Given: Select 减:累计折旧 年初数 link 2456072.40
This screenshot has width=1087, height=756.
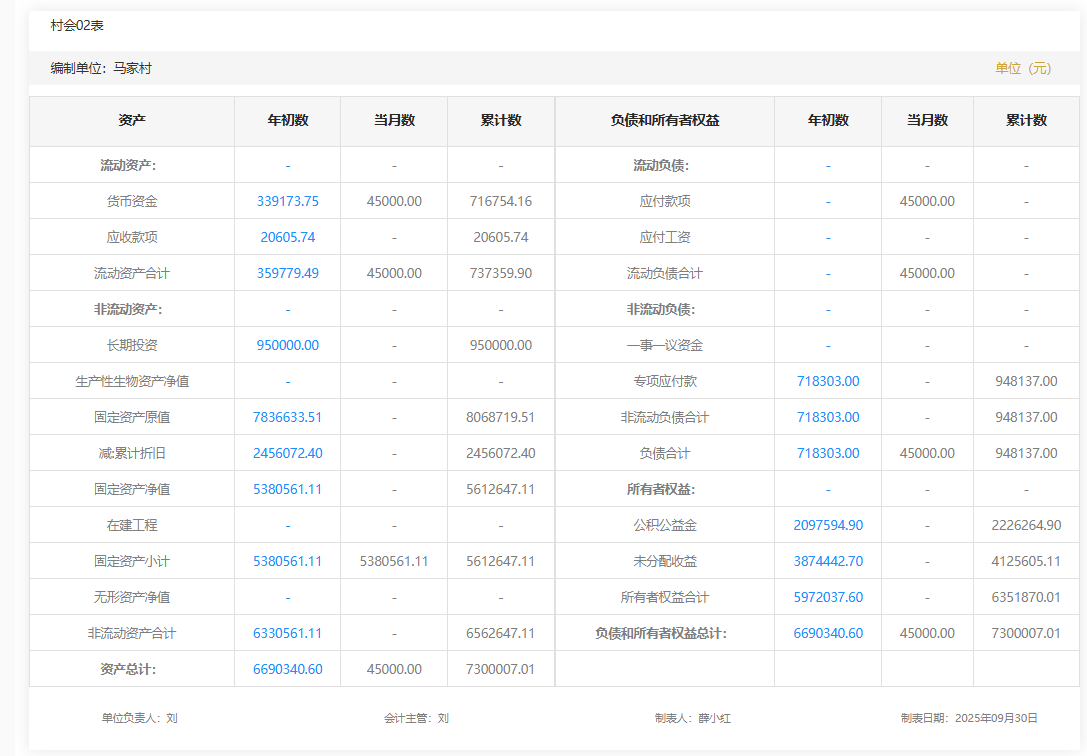Looking at the screenshot, I should point(287,453).
